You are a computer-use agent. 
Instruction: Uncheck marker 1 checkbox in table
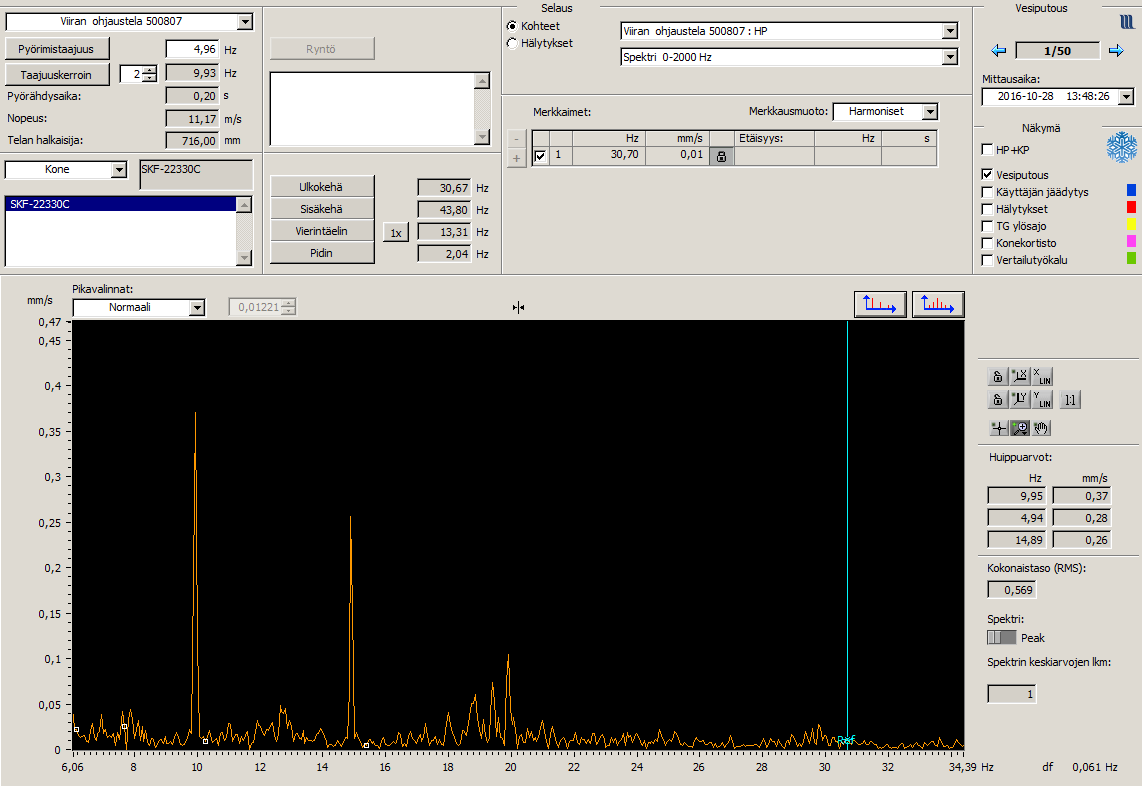click(540, 156)
